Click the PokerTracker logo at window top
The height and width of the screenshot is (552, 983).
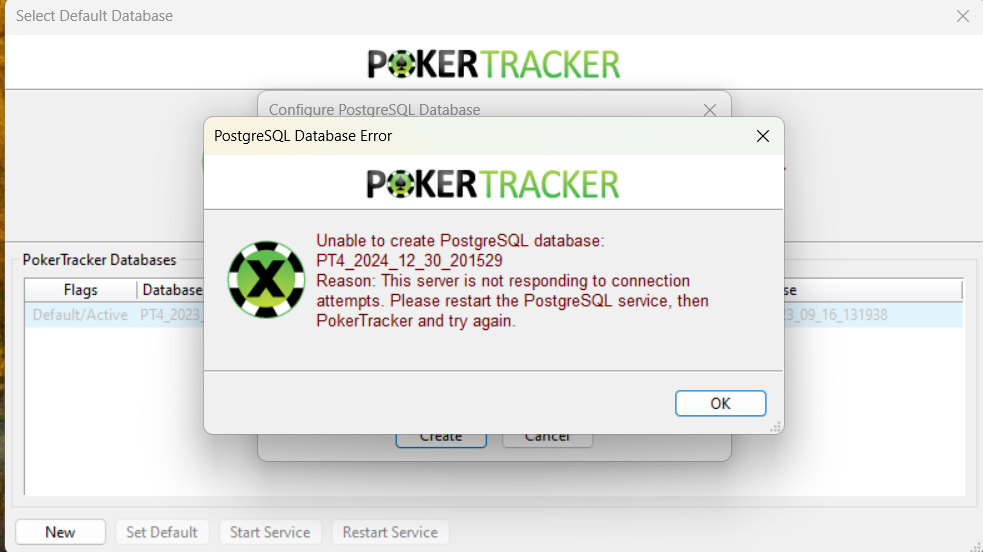point(494,64)
